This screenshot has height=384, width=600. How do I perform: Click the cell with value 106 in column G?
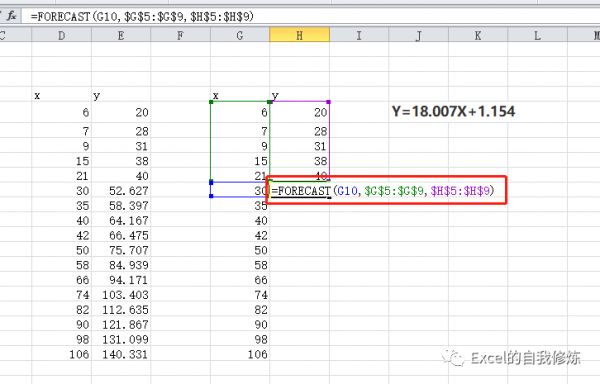[240, 354]
